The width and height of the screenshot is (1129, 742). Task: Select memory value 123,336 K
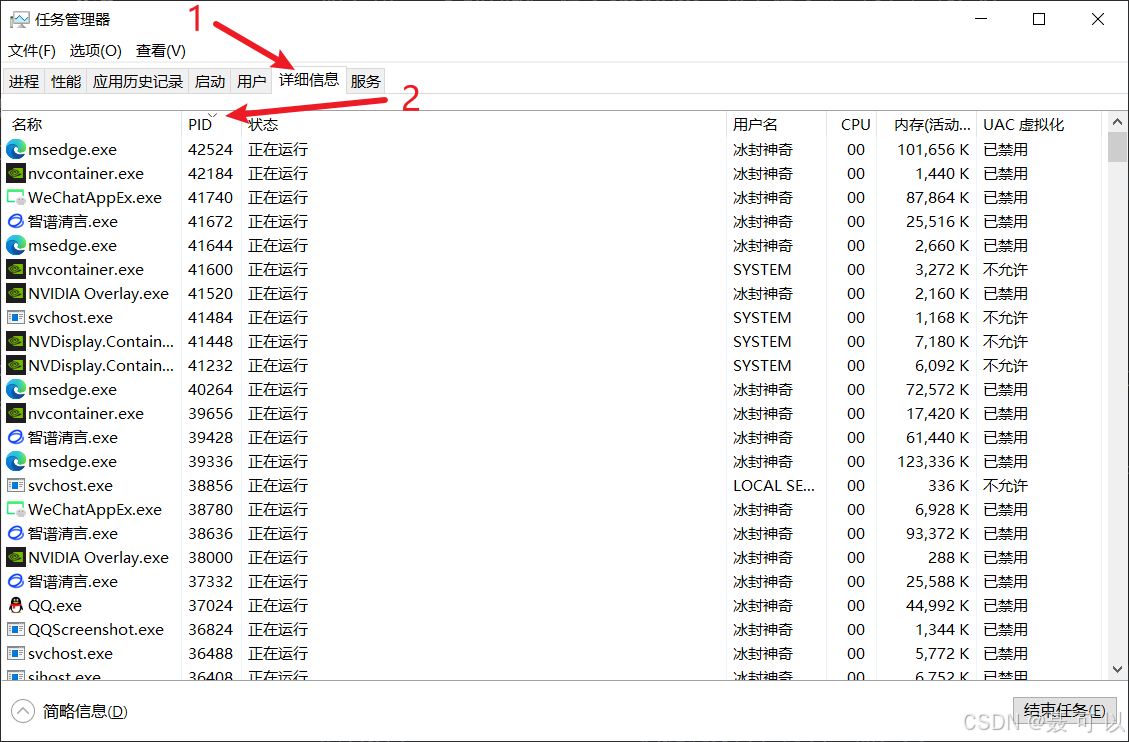932,461
